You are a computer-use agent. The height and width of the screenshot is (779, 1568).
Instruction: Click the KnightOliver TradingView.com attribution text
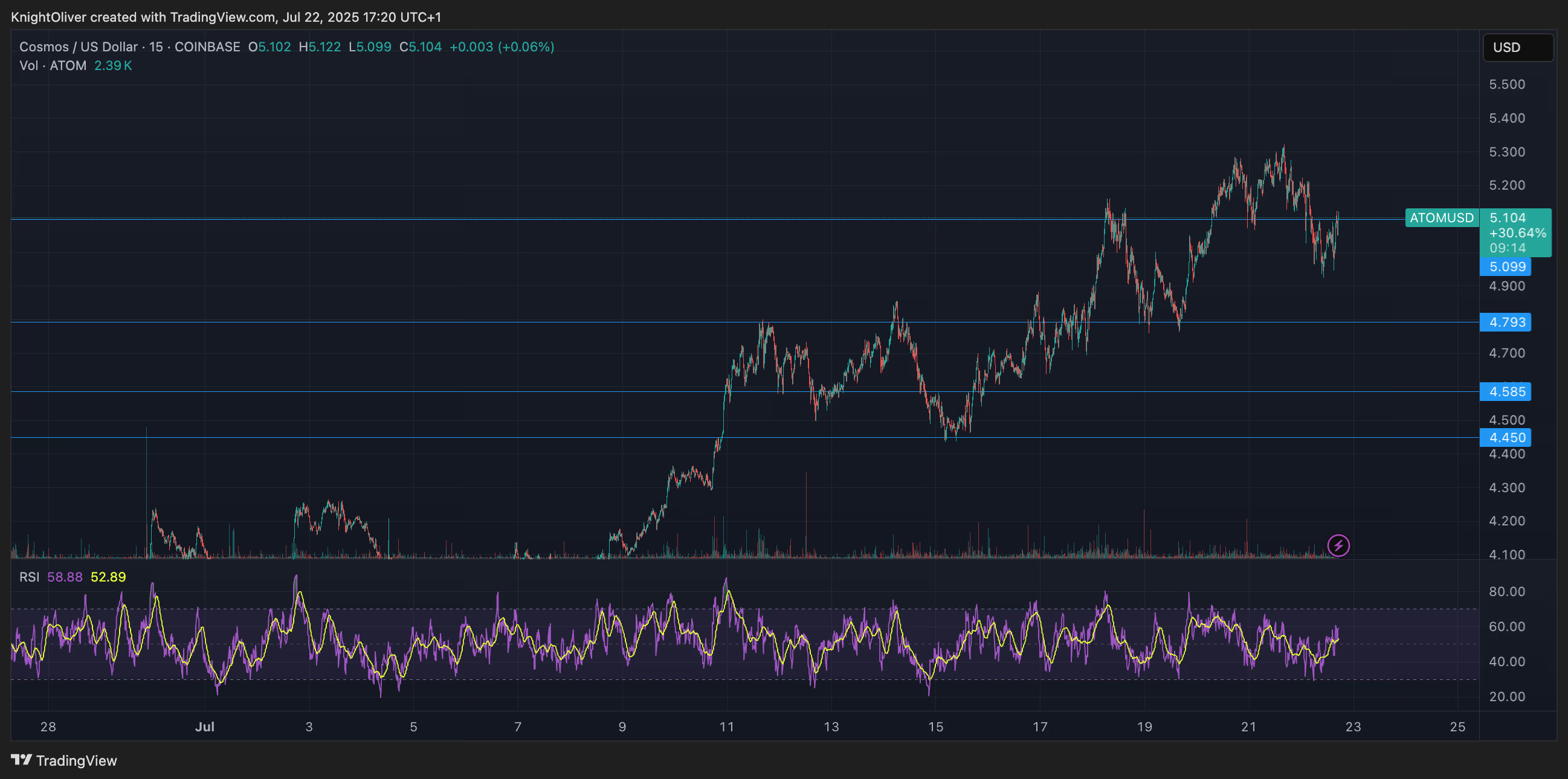pos(226,17)
